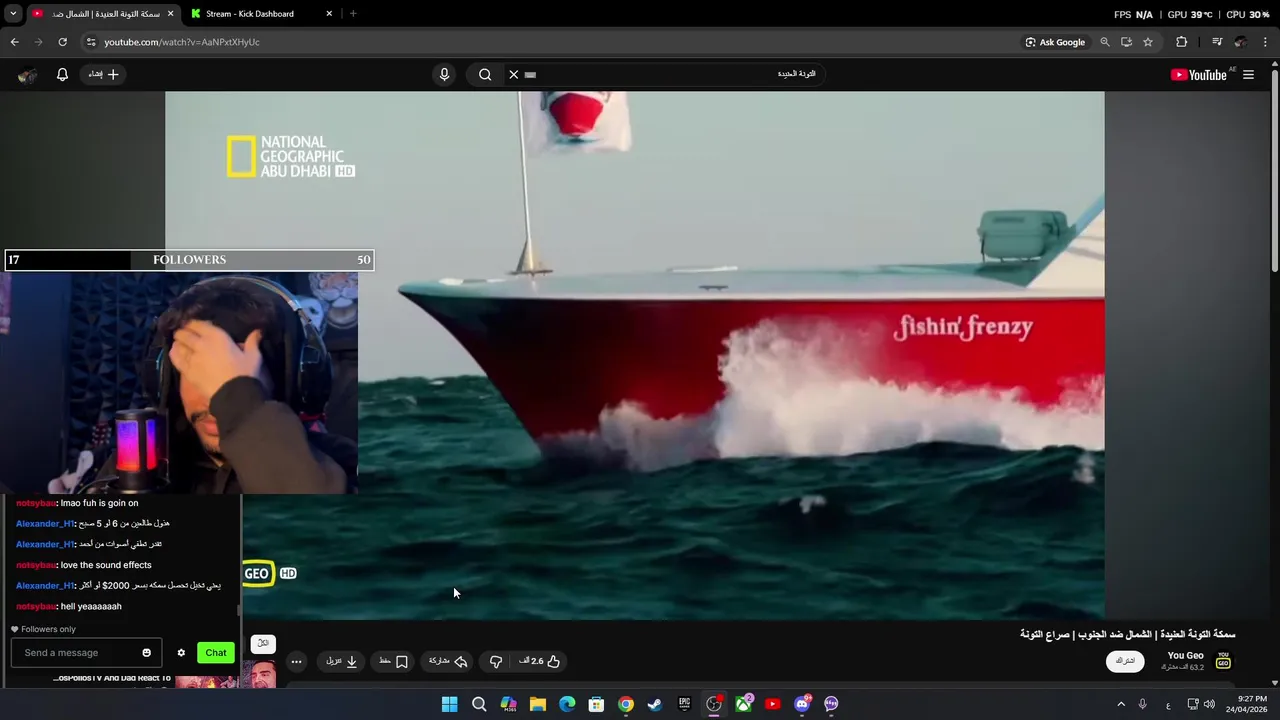This screenshot has width=1280, height=720.
Task: Click the green Chat button
Action: 216,653
